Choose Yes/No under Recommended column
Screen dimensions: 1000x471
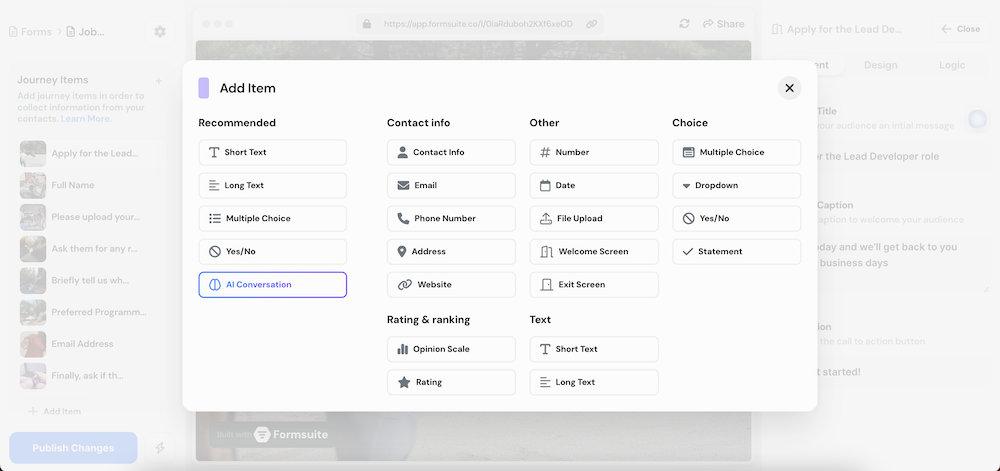coord(272,251)
